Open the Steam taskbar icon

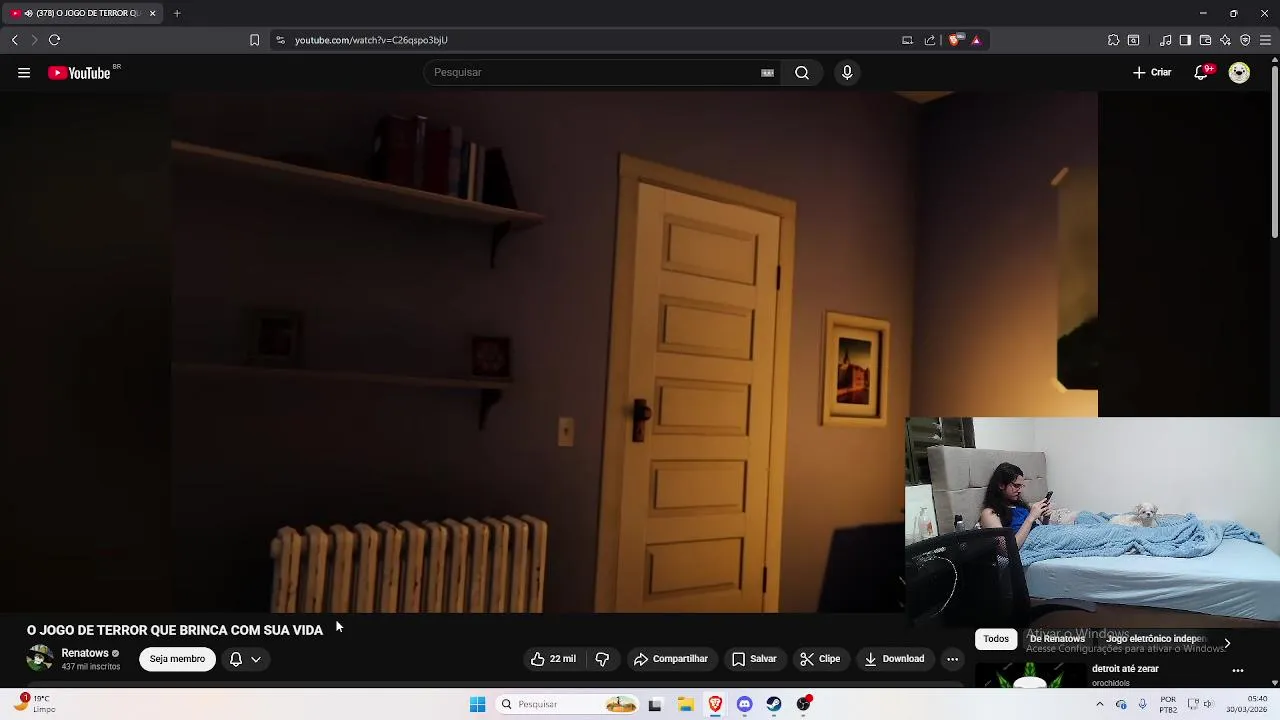coord(774,704)
